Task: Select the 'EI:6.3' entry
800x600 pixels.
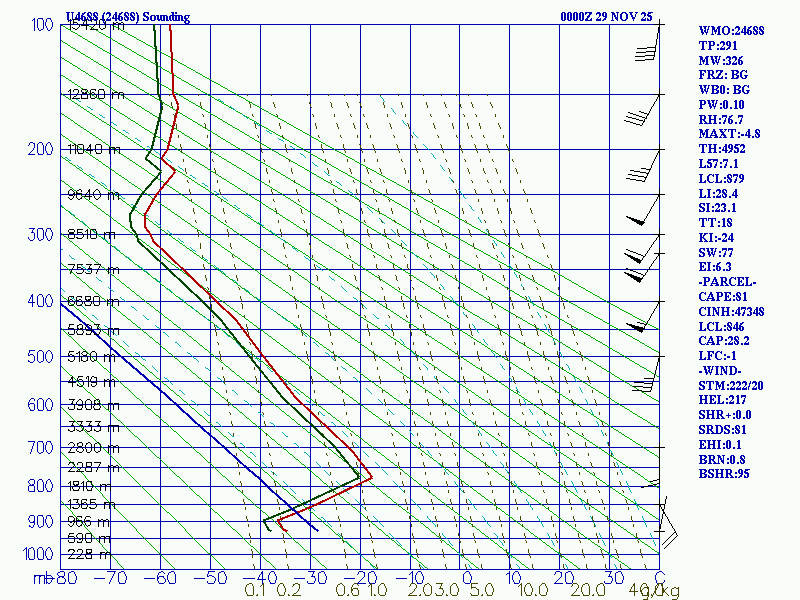Action: (x=715, y=267)
